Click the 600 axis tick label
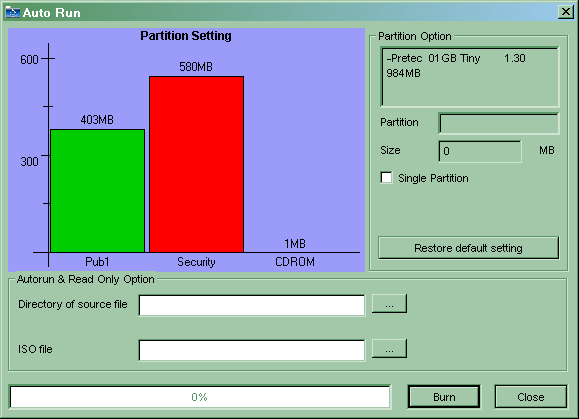The width and height of the screenshot is (579, 419). click(29, 59)
